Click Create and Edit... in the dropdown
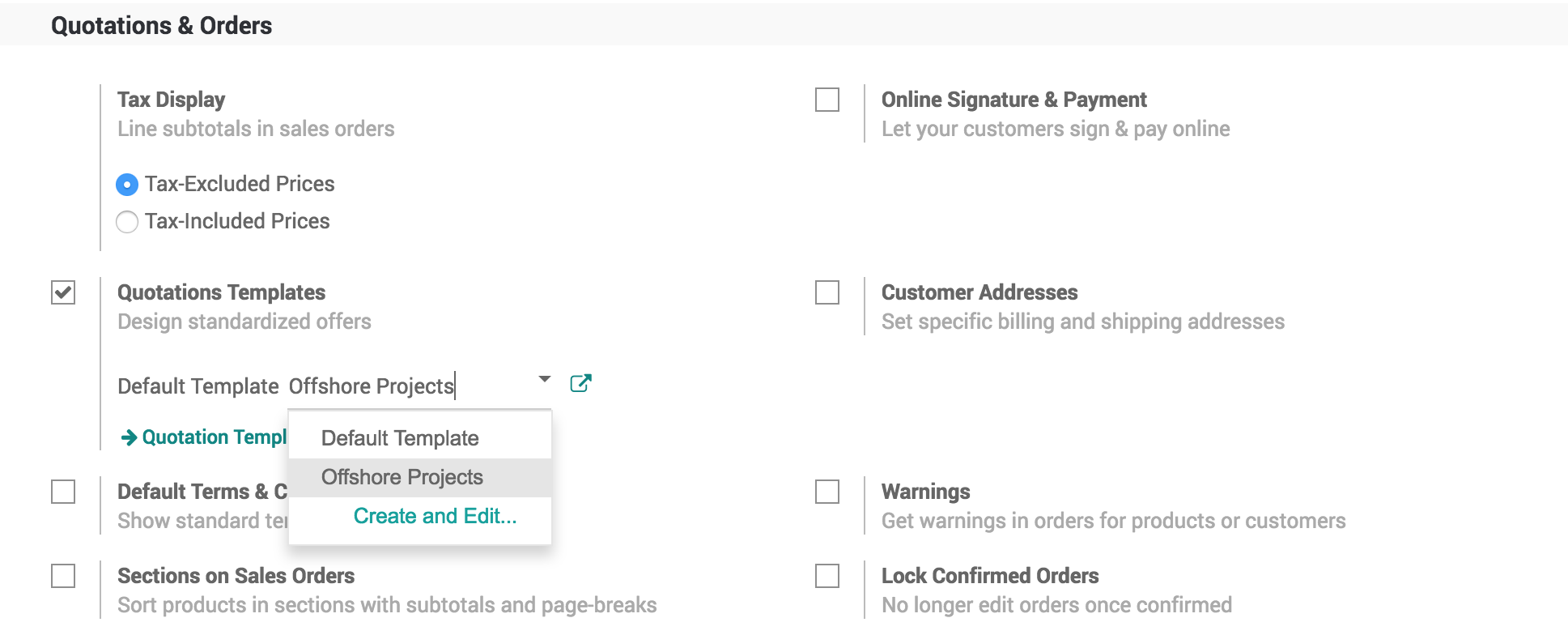This screenshot has width=1568, height=635. tap(435, 516)
